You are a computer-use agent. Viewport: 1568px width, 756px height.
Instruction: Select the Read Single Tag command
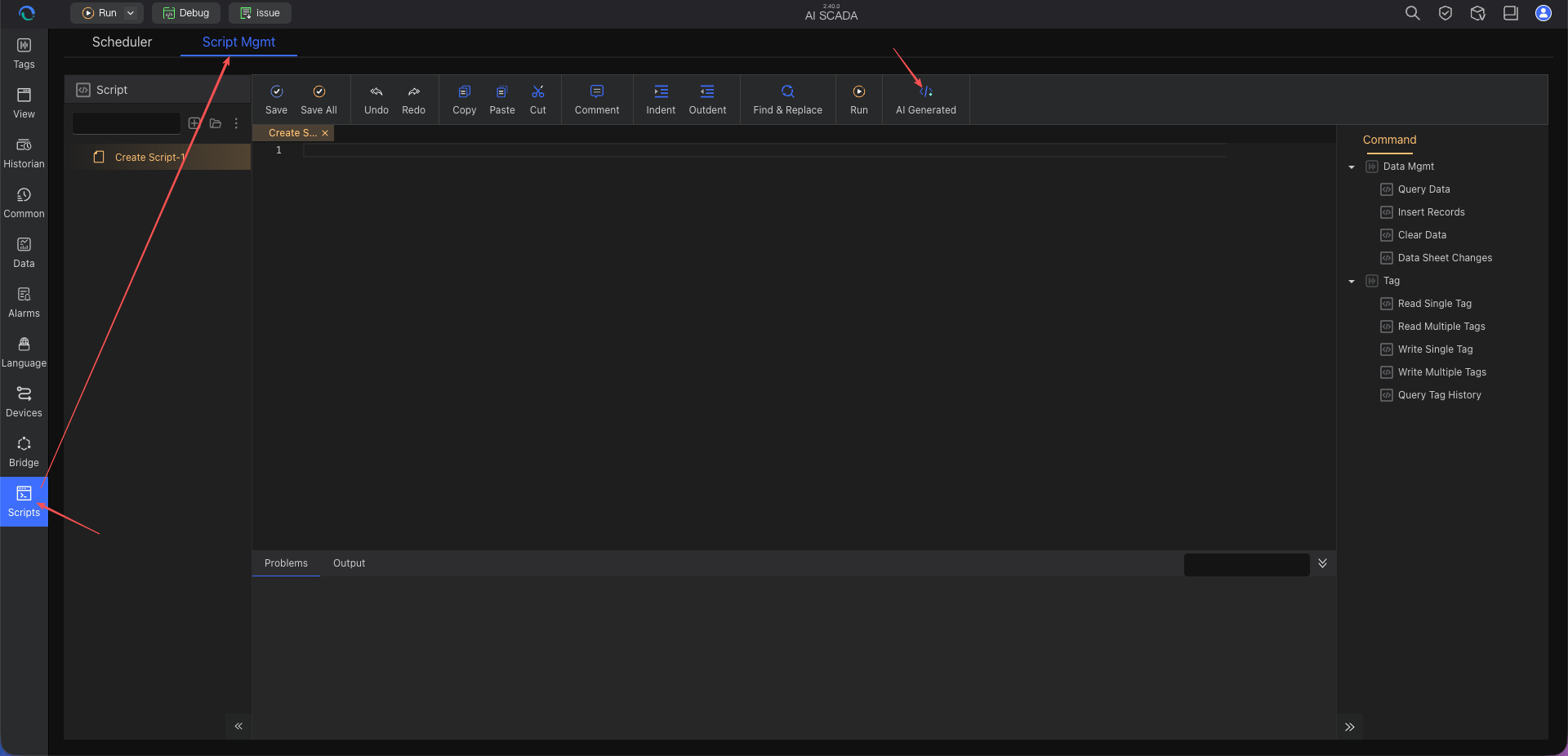point(1434,304)
